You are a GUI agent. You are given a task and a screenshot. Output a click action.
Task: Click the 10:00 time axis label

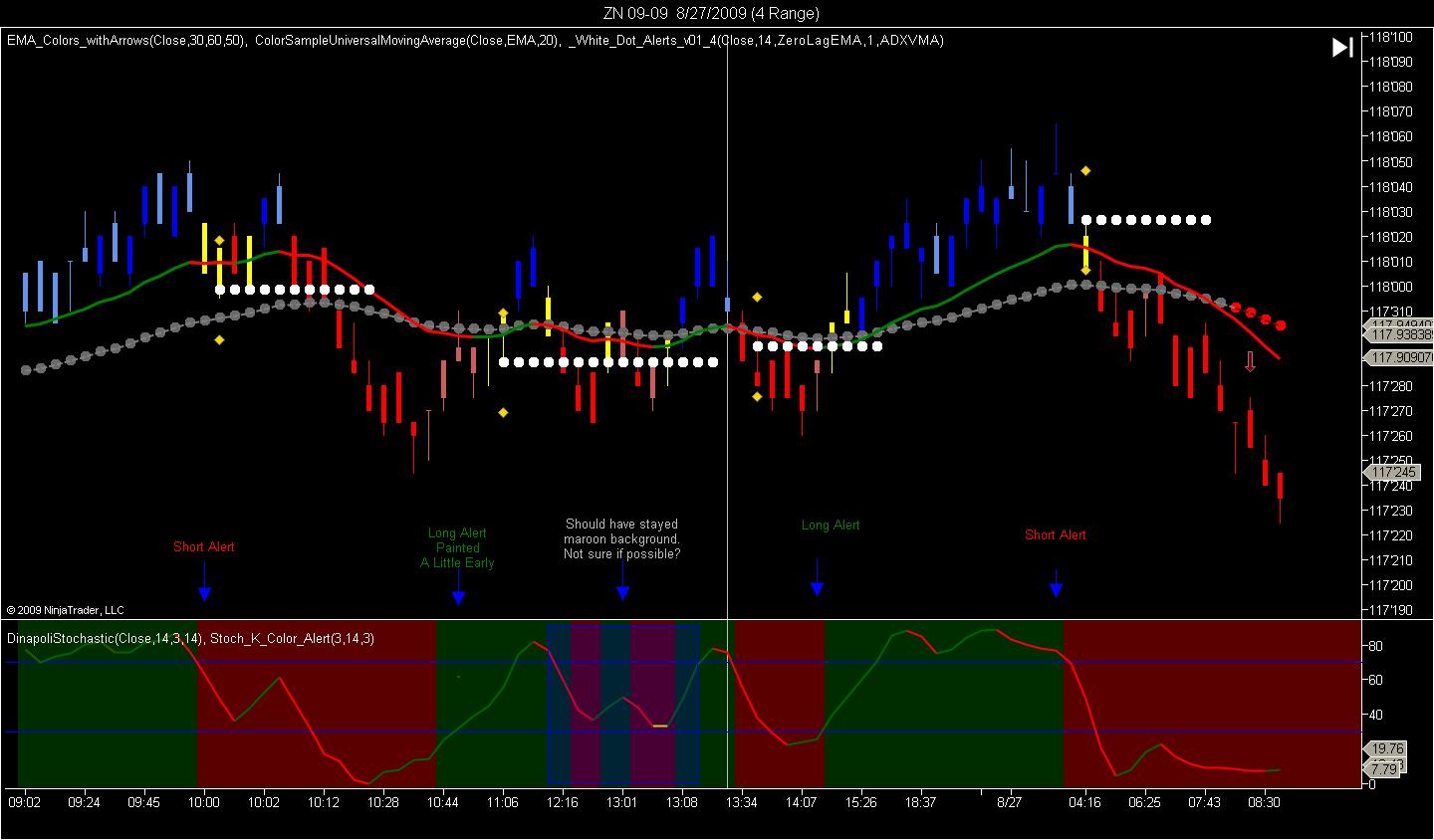[204, 802]
